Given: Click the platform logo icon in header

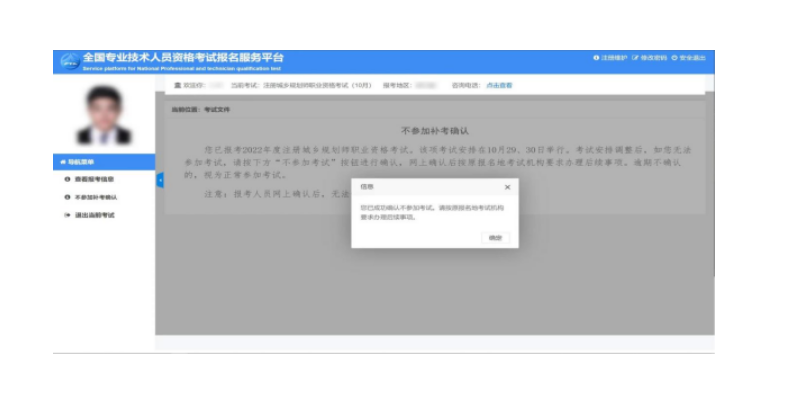Looking at the screenshot, I should pyautogui.click(x=70, y=61).
